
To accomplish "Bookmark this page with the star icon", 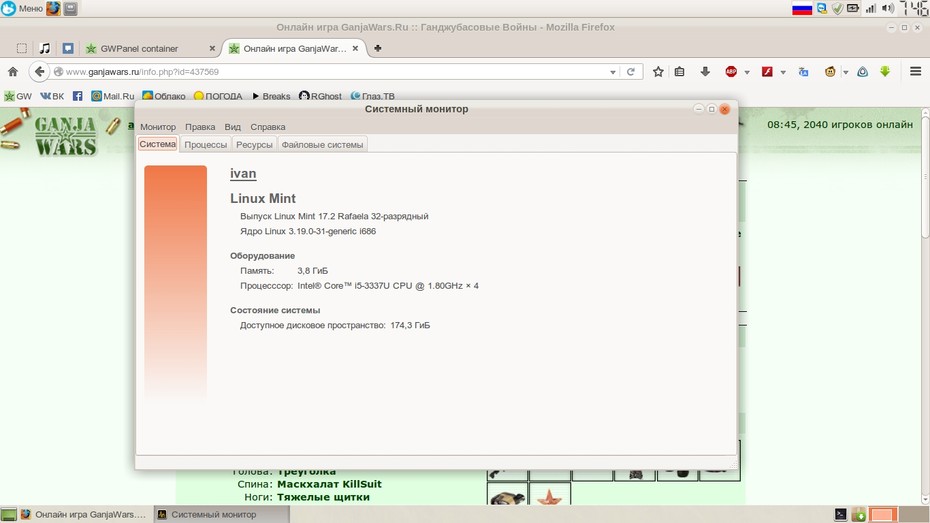I will (658, 72).
